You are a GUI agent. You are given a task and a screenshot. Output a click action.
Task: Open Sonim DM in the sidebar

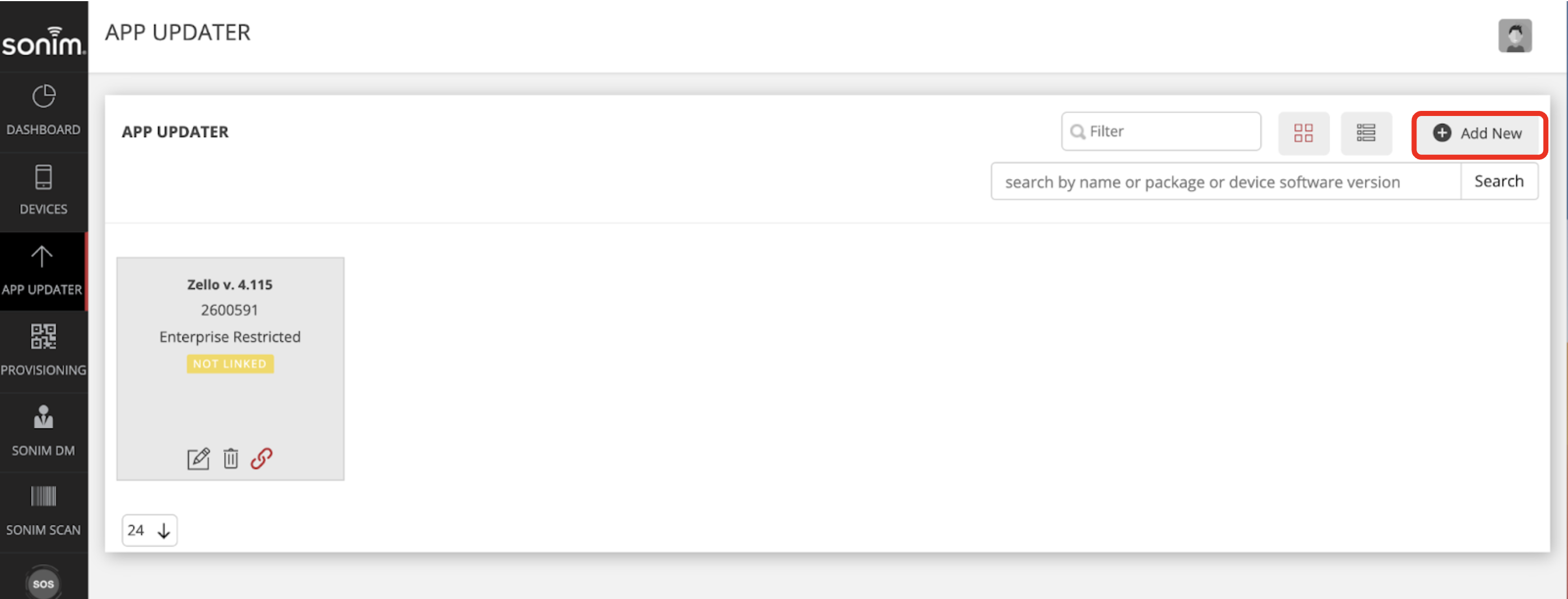[43, 431]
